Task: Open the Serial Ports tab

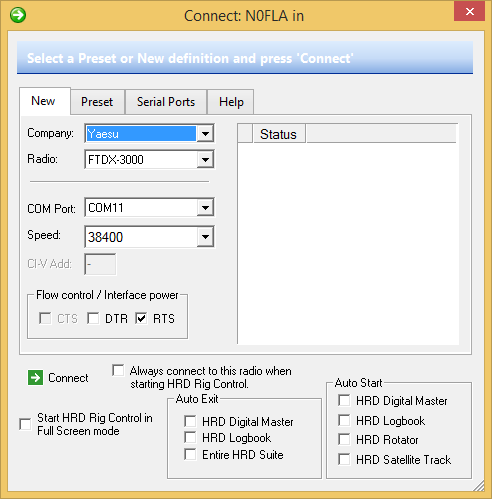Action: click(166, 102)
